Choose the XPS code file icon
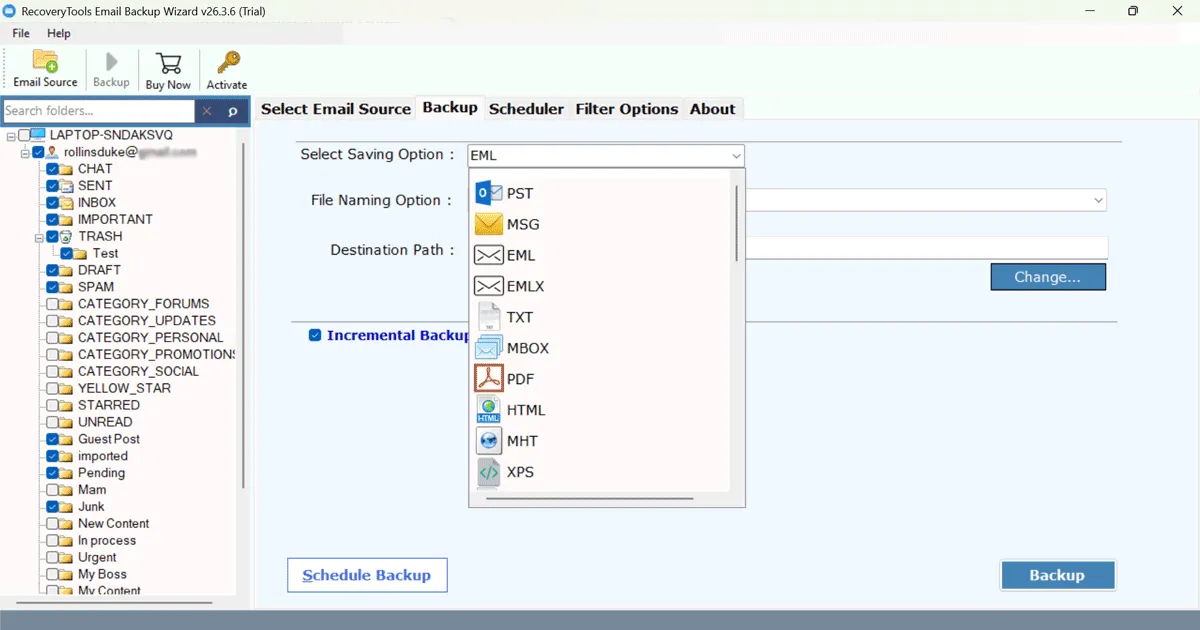Viewport: 1200px width, 630px height. [488, 472]
